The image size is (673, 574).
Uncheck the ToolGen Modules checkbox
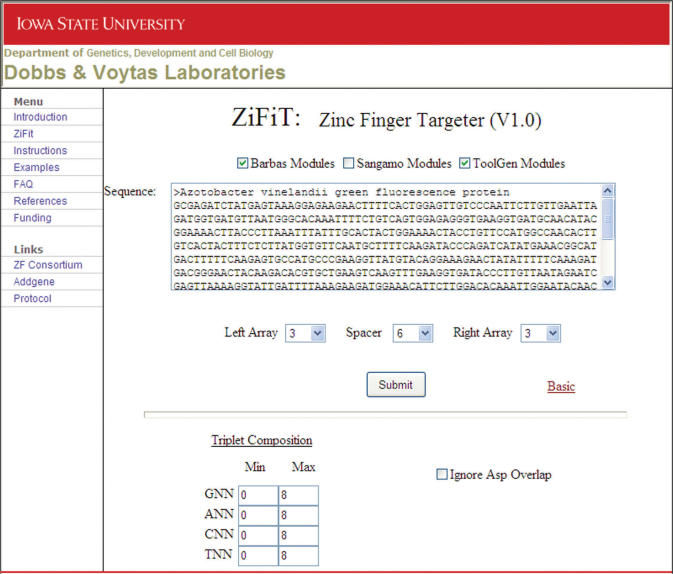464,163
